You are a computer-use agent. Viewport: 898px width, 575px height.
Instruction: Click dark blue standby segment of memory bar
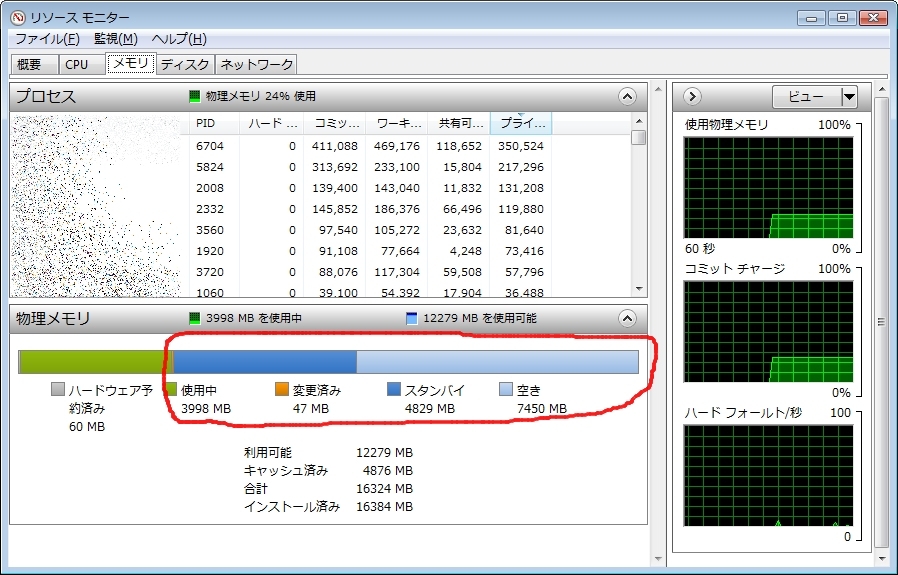pos(265,362)
